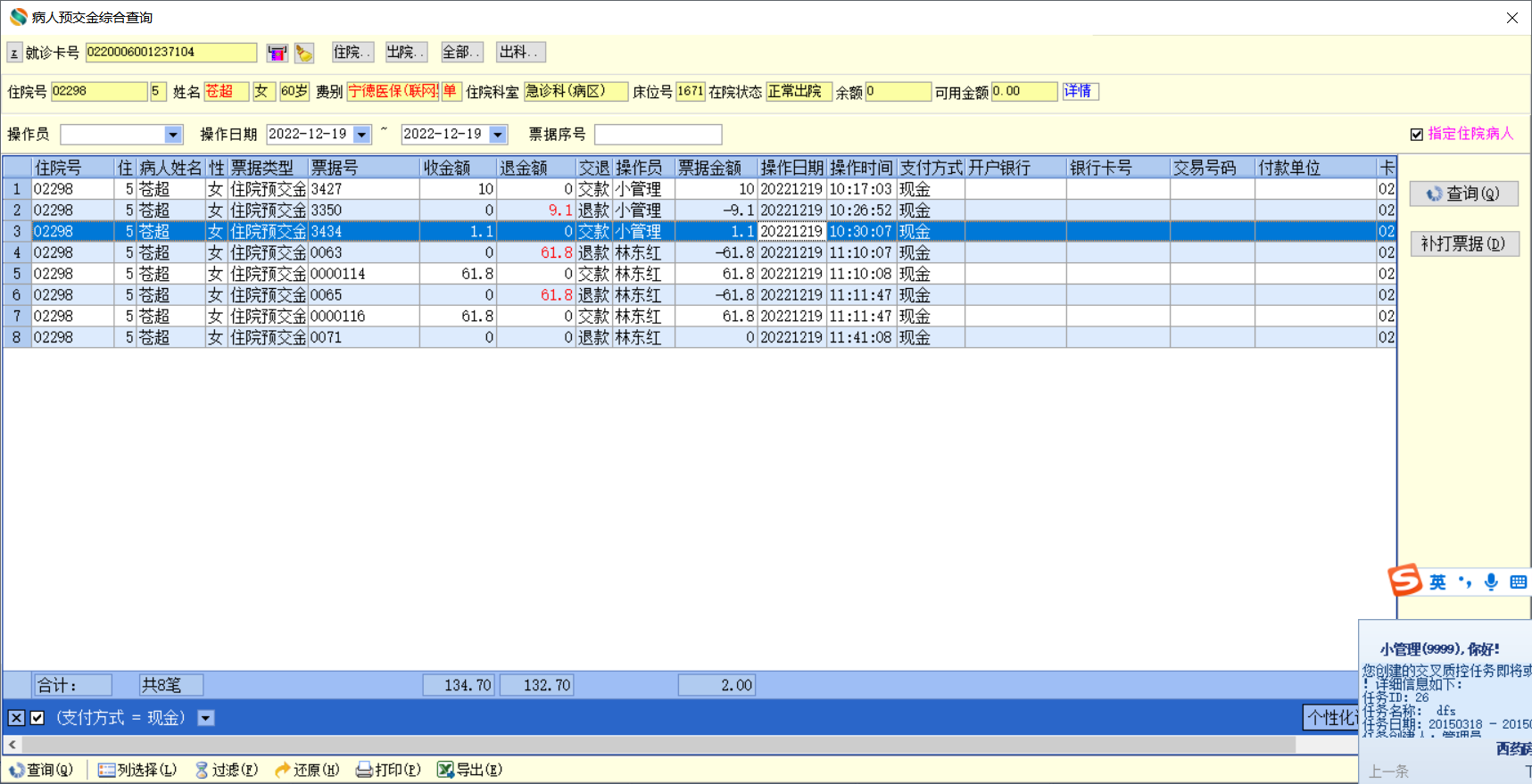Screen dimensions: 1532x784
Task: Click 票据类型 column header
Action: click(268, 168)
